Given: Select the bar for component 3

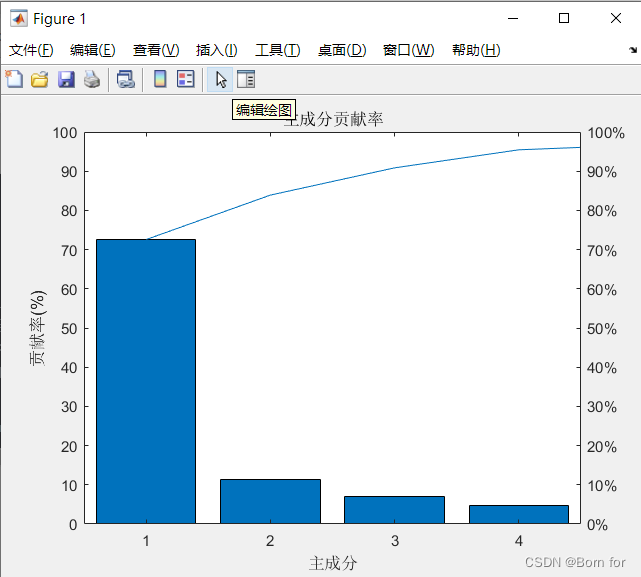Looking at the screenshot, I should [x=394, y=510].
